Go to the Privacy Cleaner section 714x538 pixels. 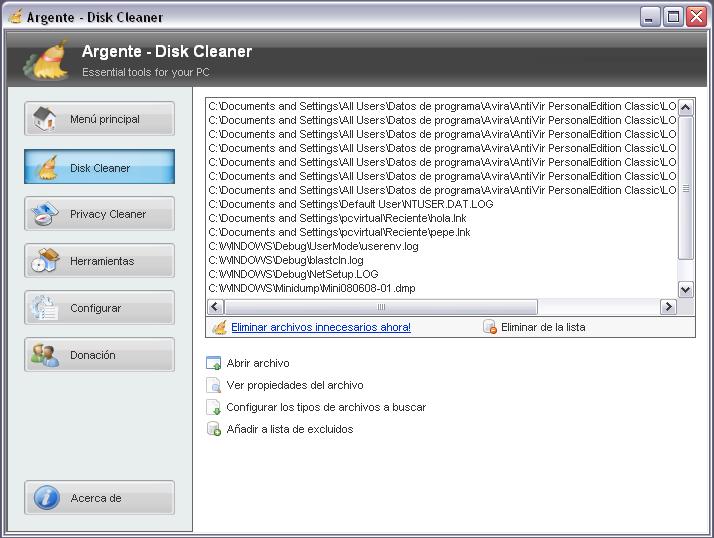pyautogui.click(x=99, y=214)
